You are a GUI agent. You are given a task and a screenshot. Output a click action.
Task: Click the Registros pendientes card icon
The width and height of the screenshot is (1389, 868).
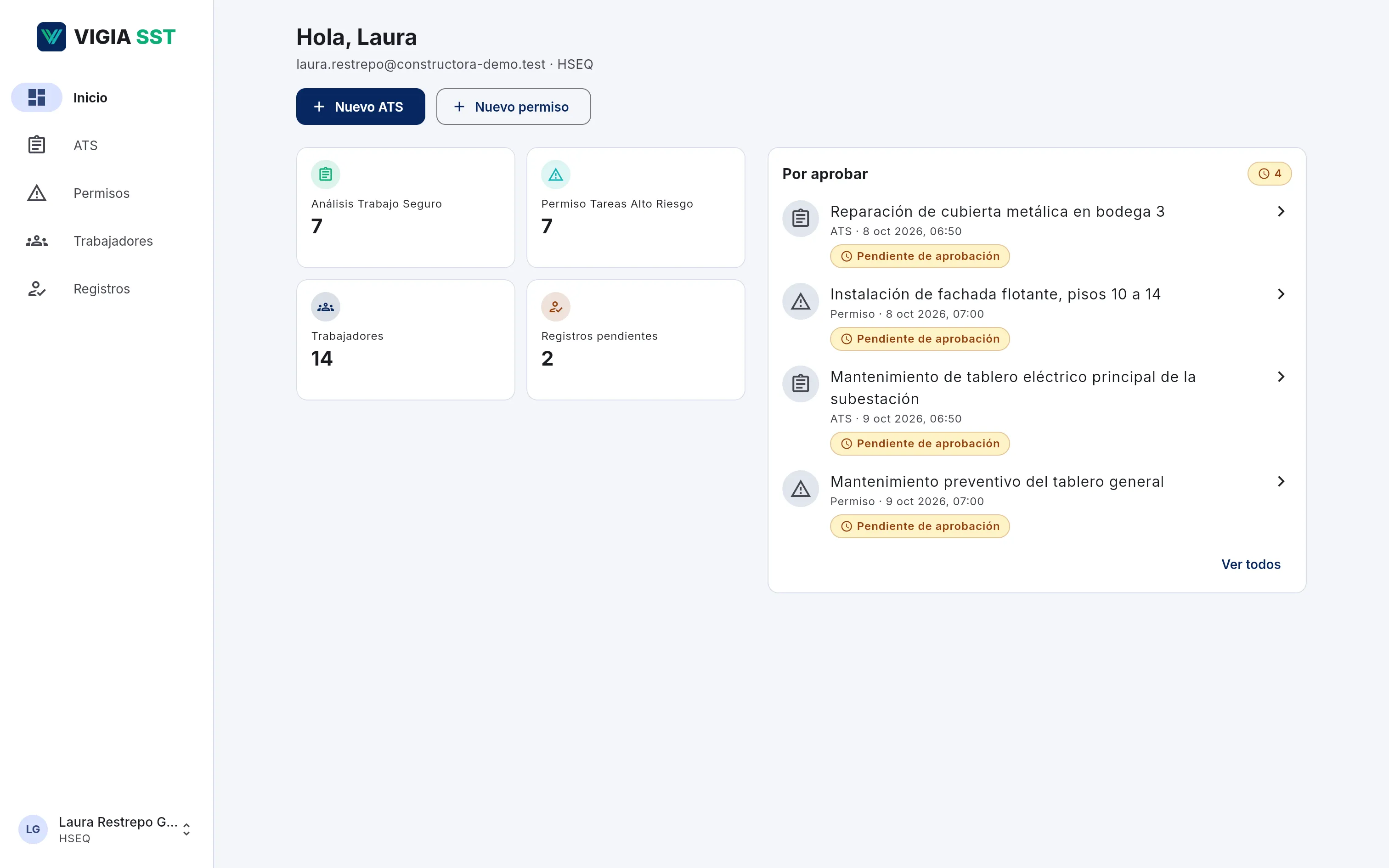(x=556, y=307)
